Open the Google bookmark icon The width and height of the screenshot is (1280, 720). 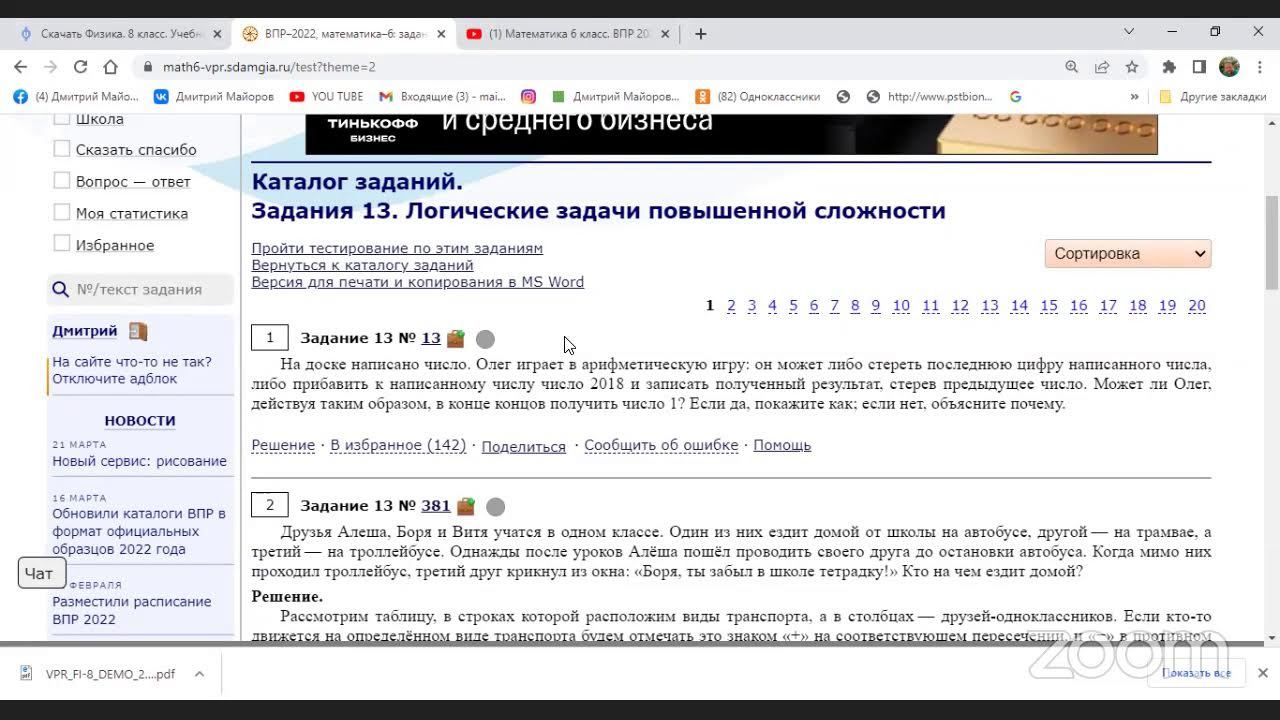coord(1015,97)
